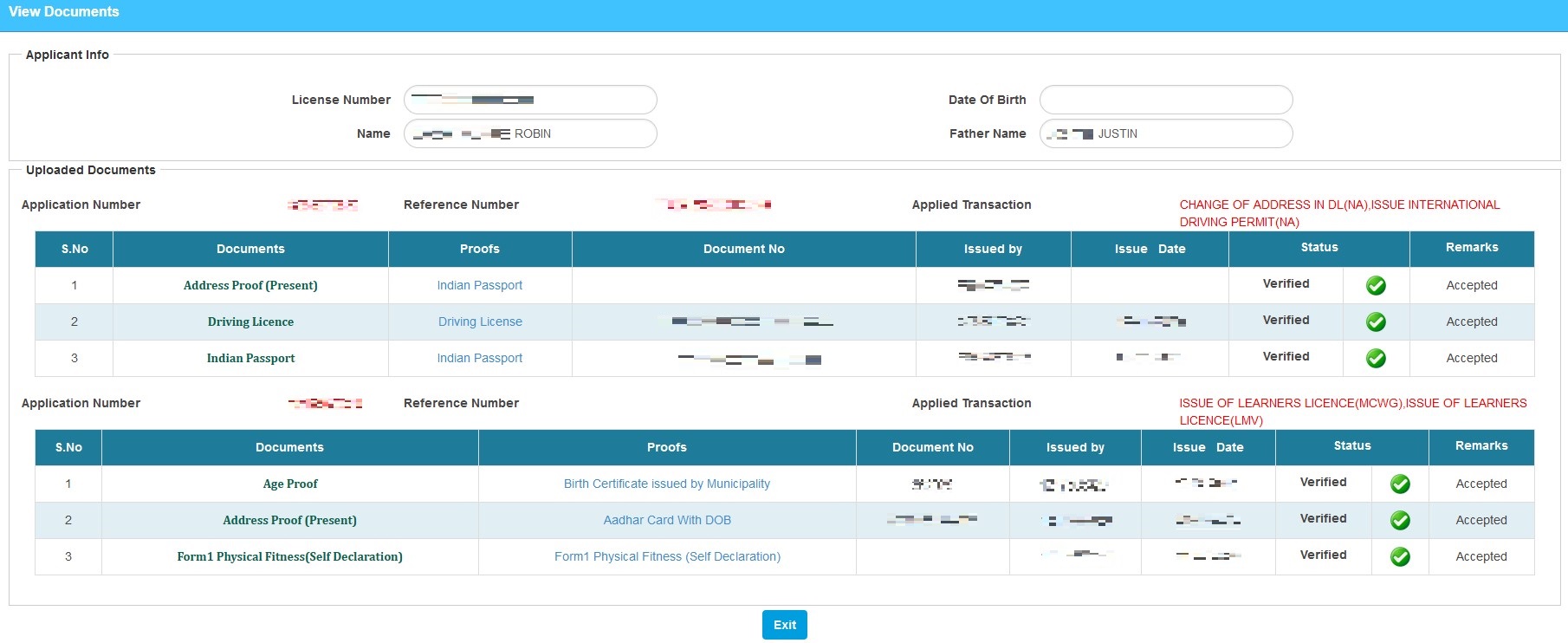Click green checkmark for Age Proof row

pos(1400,484)
